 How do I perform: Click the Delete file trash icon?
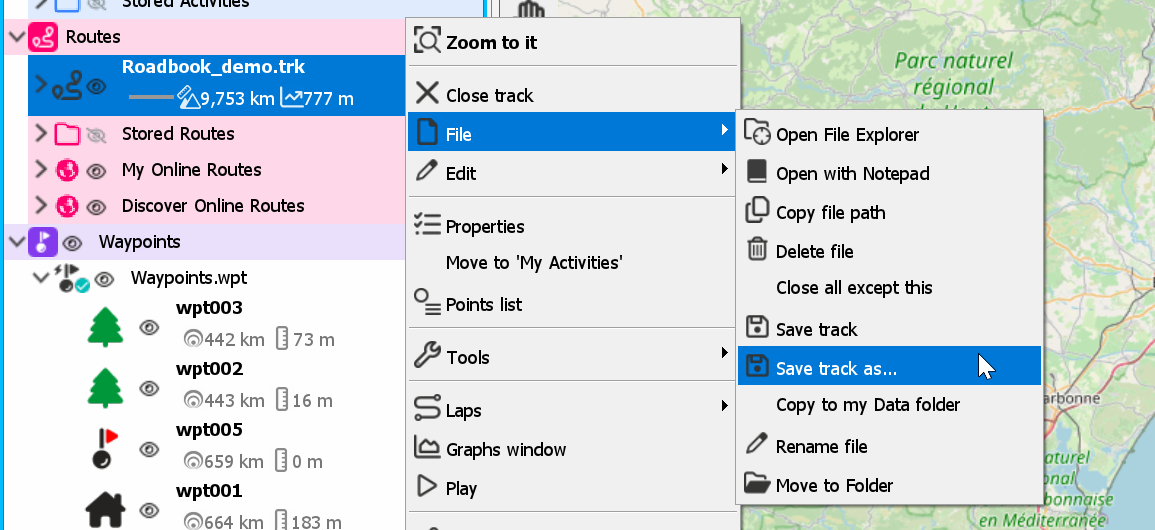(757, 250)
